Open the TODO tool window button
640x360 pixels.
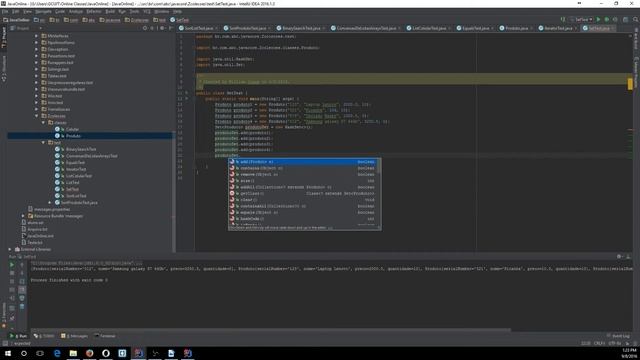44,336
